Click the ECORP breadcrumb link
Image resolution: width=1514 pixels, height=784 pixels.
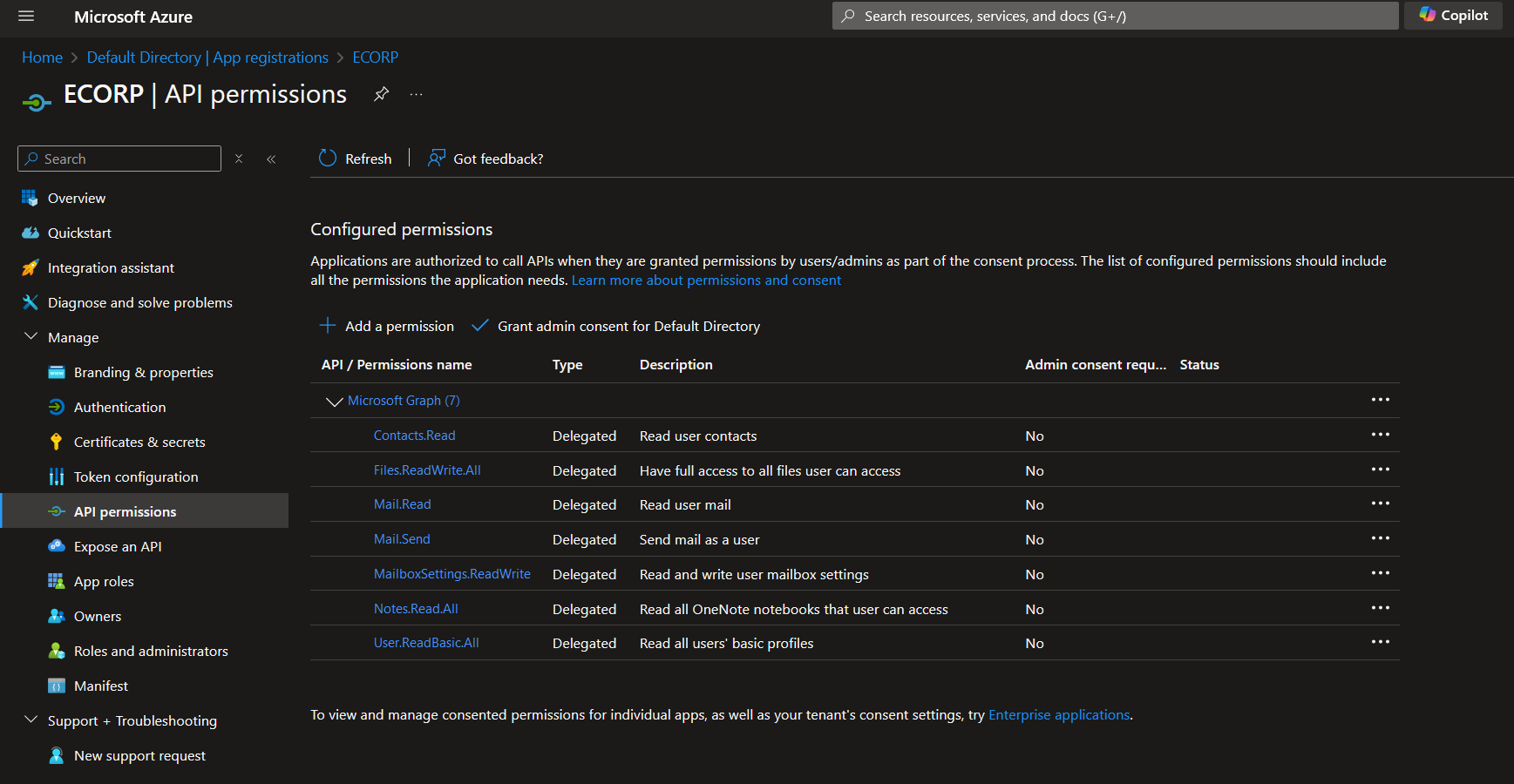[376, 57]
